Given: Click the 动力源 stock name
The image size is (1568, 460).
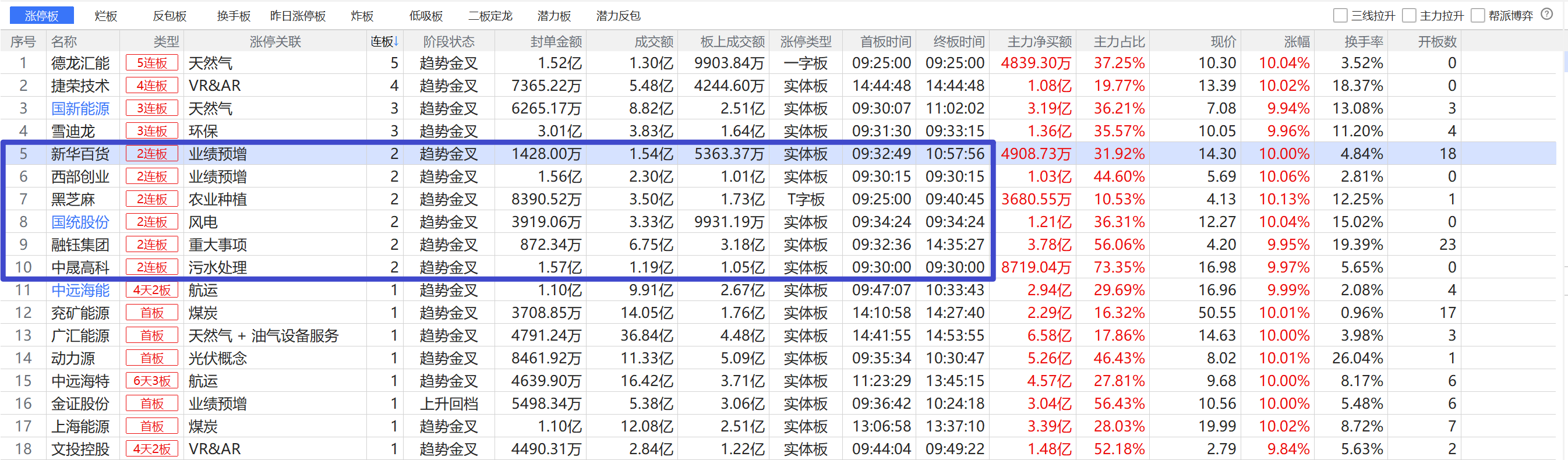Looking at the screenshot, I should click(73, 358).
